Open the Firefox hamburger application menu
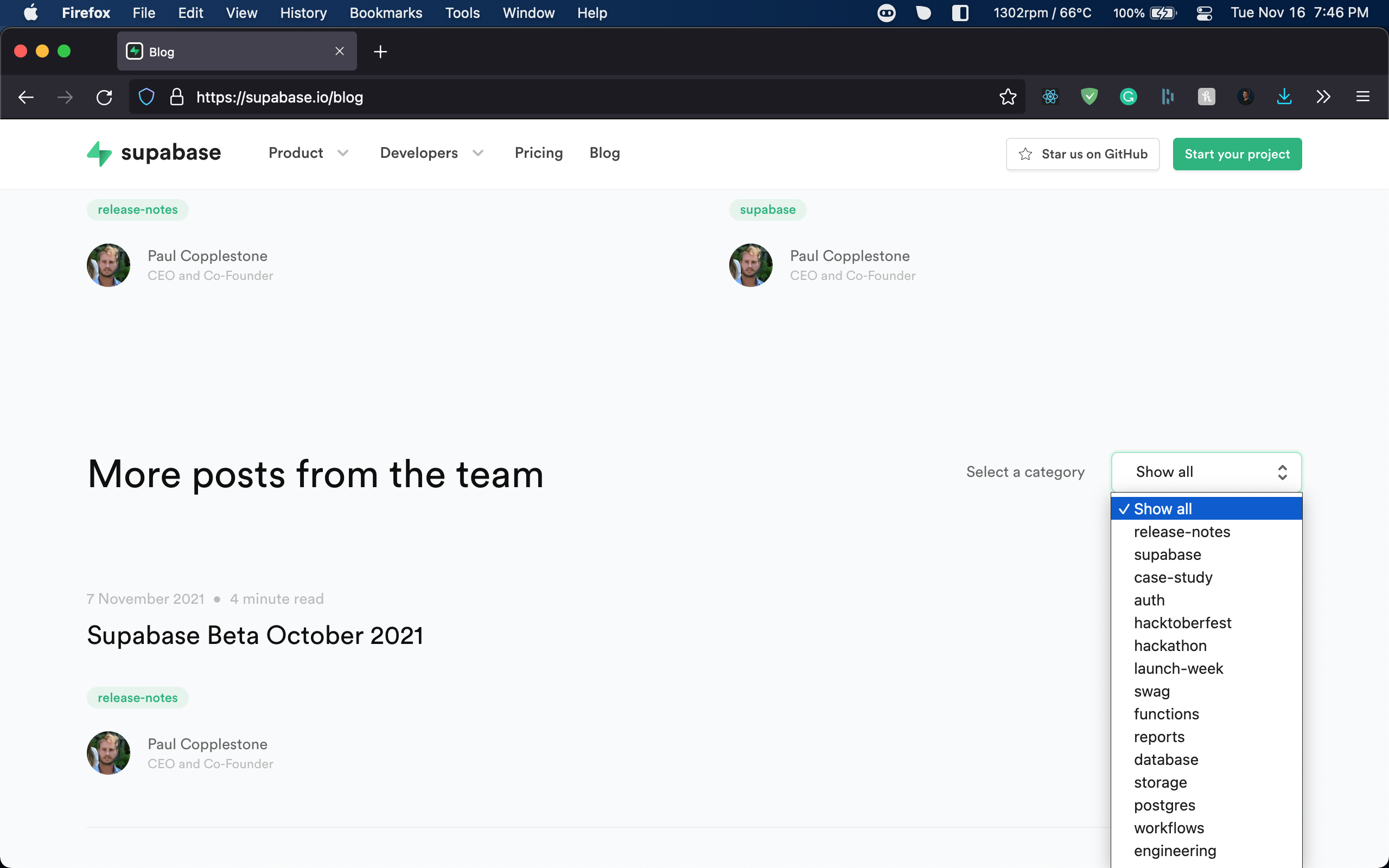The width and height of the screenshot is (1389, 868). (x=1362, y=97)
